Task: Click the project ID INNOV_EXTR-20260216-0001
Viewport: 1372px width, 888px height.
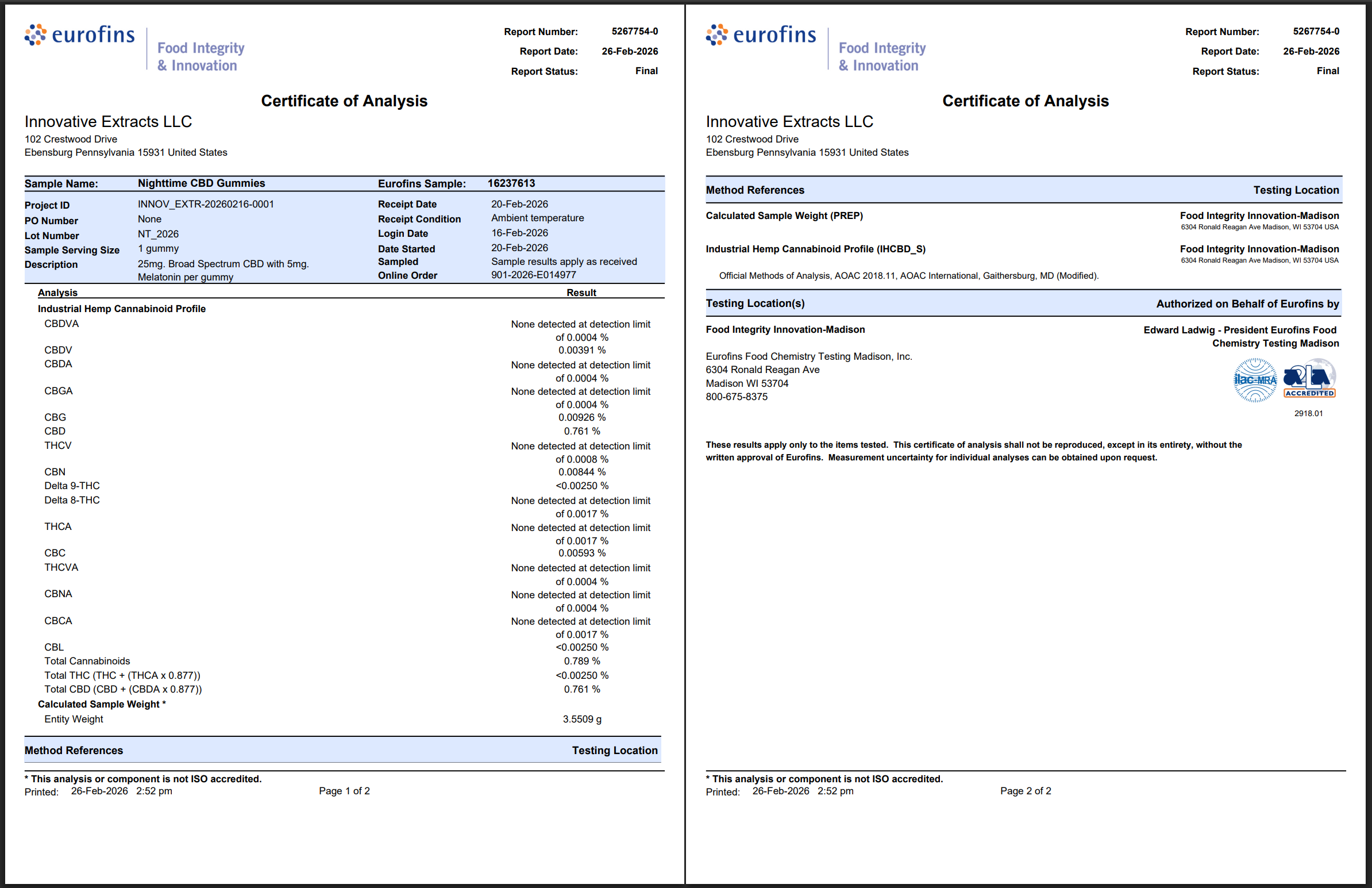Action: click(x=206, y=204)
